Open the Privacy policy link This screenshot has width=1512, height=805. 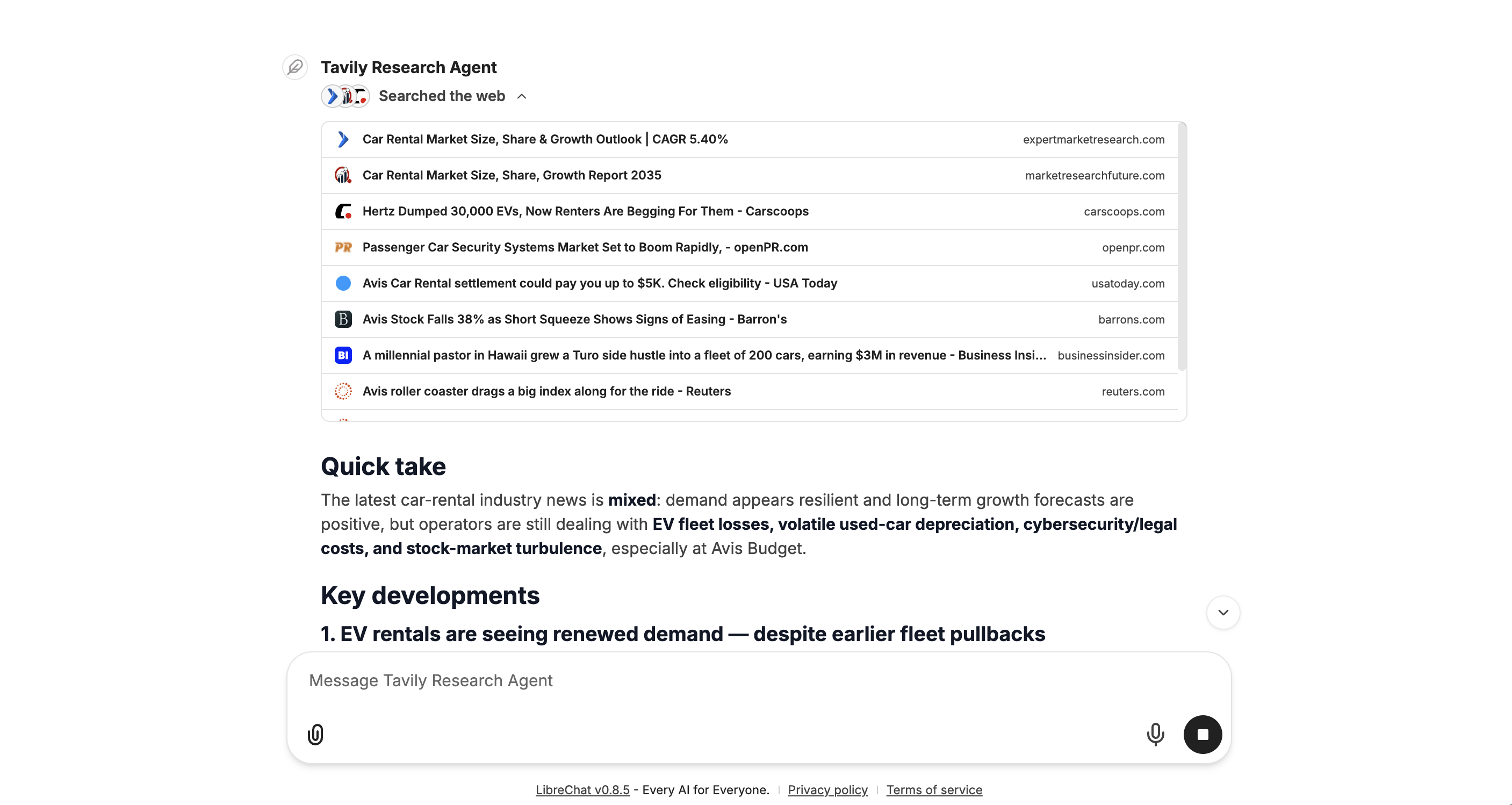pyautogui.click(x=827, y=790)
